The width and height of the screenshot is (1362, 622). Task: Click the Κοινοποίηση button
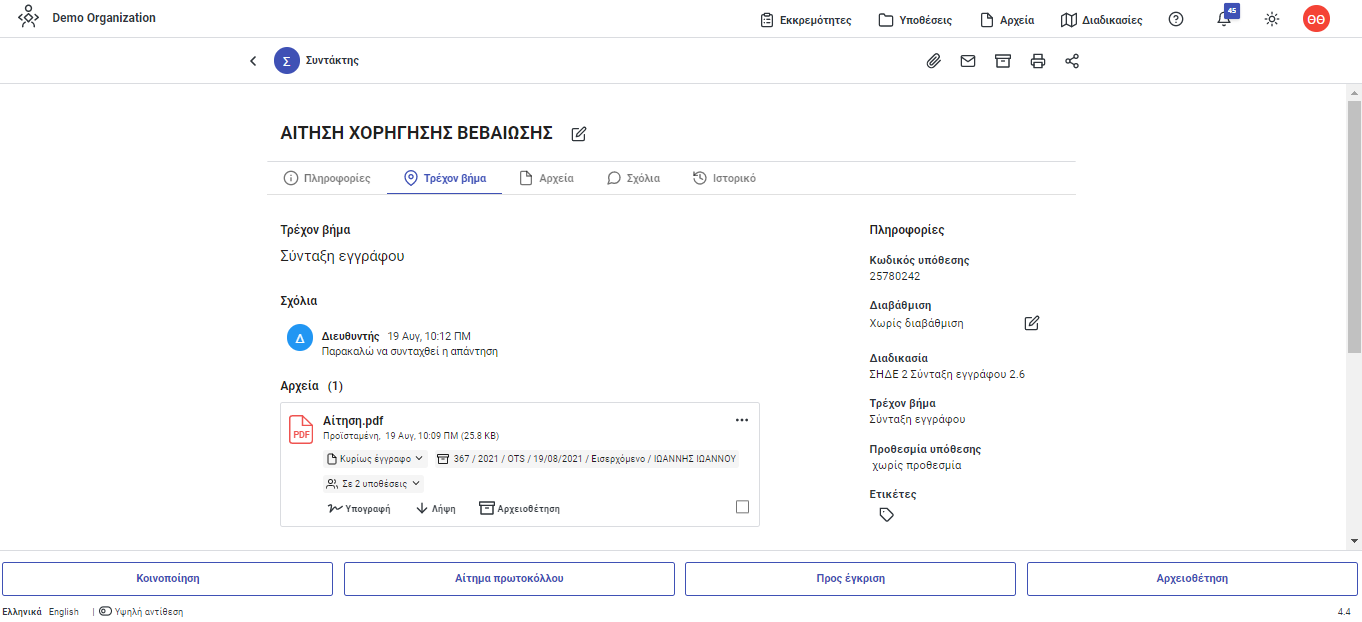click(168, 579)
